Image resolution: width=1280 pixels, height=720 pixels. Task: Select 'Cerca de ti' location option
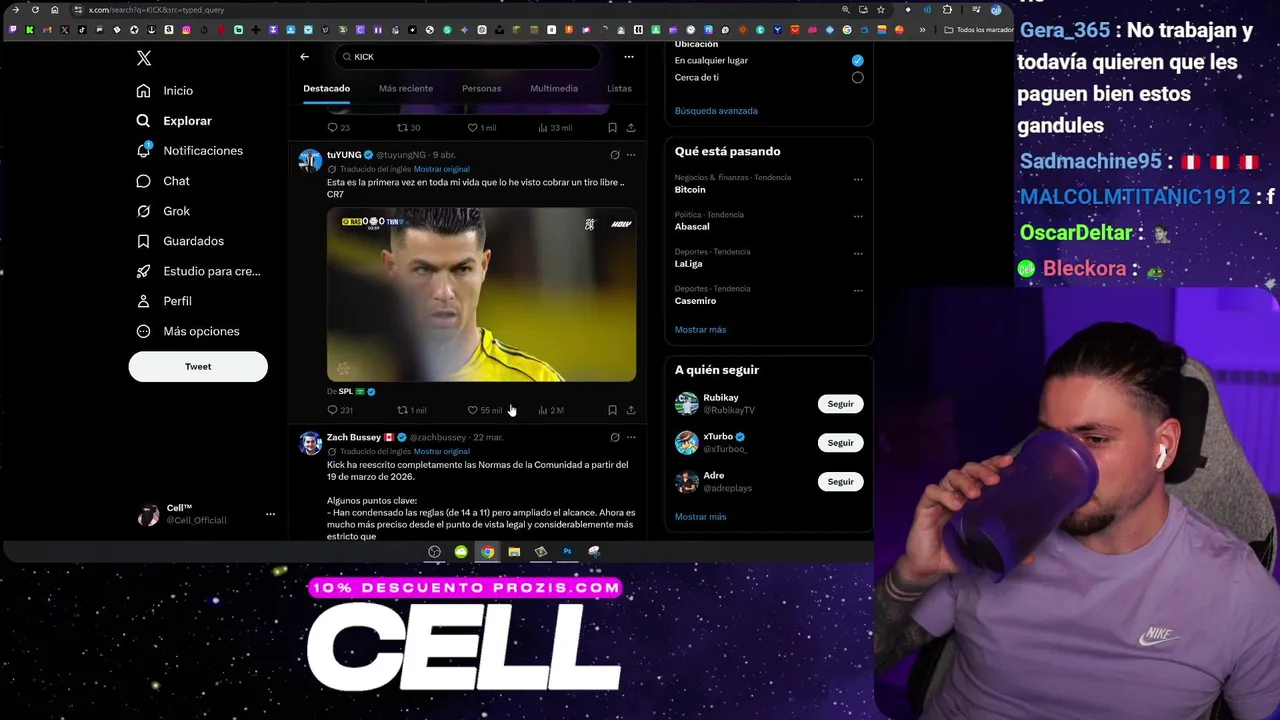[857, 78]
